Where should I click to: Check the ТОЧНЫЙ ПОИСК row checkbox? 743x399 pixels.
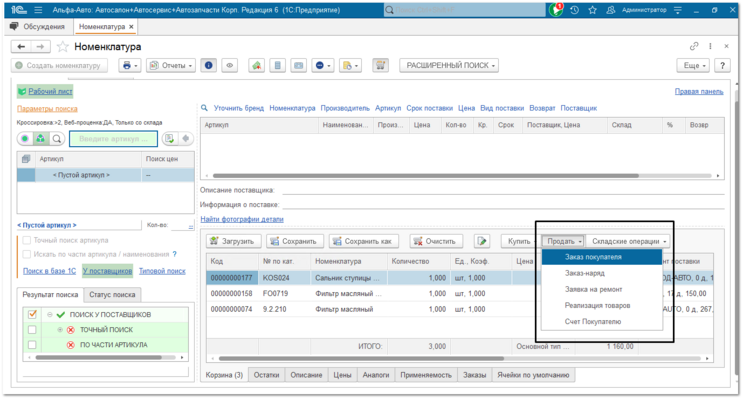click(32, 329)
